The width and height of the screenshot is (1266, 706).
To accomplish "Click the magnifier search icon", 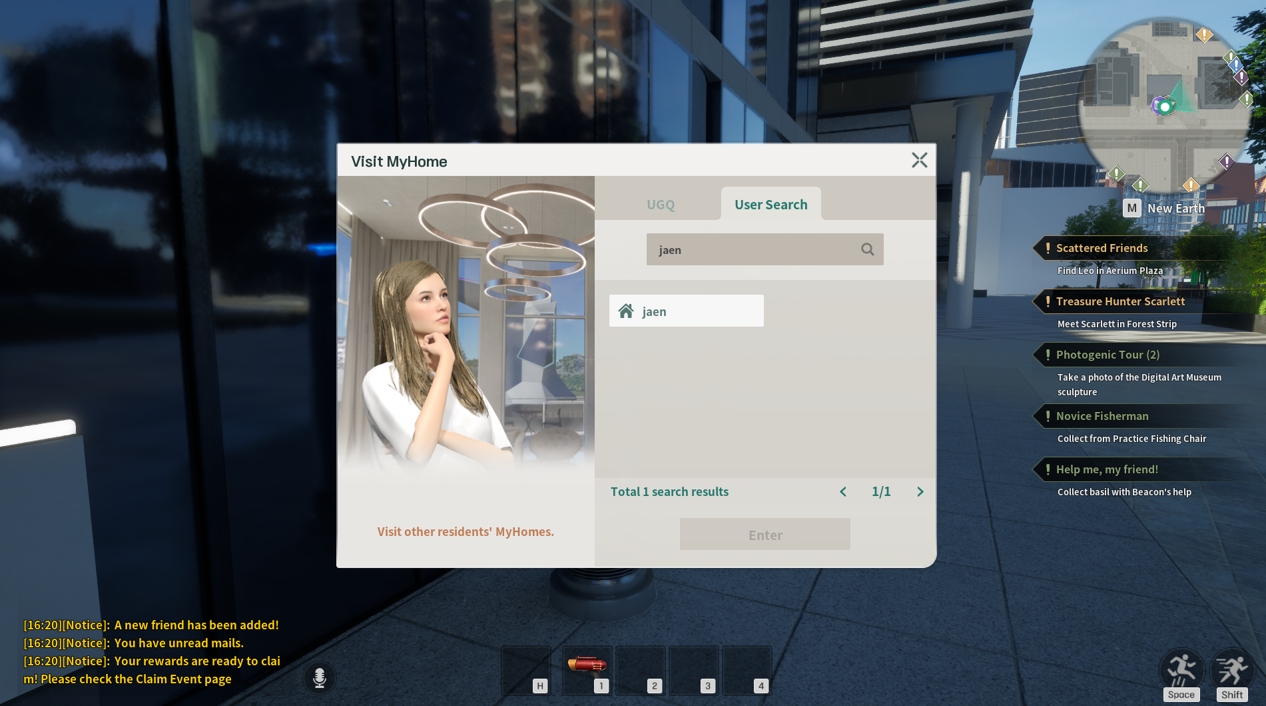I will (x=867, y=250).
